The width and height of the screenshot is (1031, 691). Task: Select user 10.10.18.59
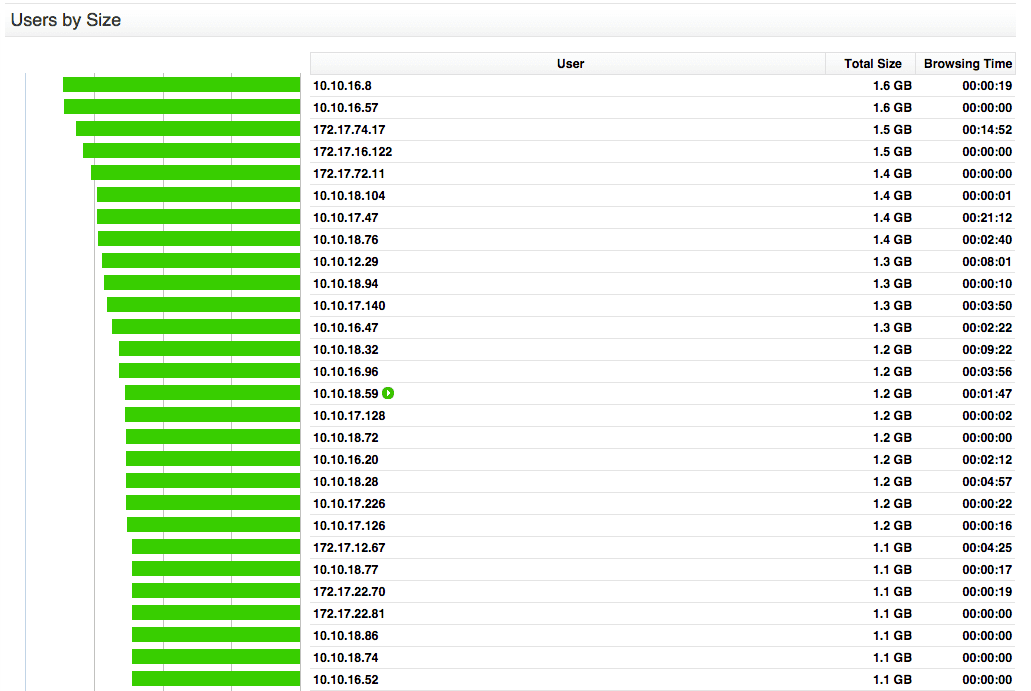point(345,394)
